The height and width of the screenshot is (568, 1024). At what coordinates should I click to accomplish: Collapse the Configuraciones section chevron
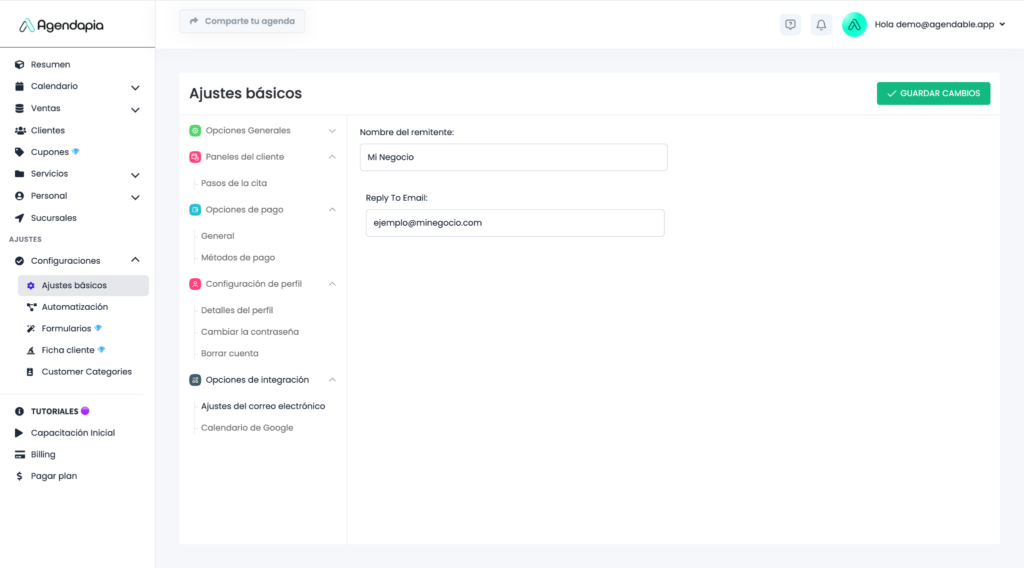coord(135,261)
